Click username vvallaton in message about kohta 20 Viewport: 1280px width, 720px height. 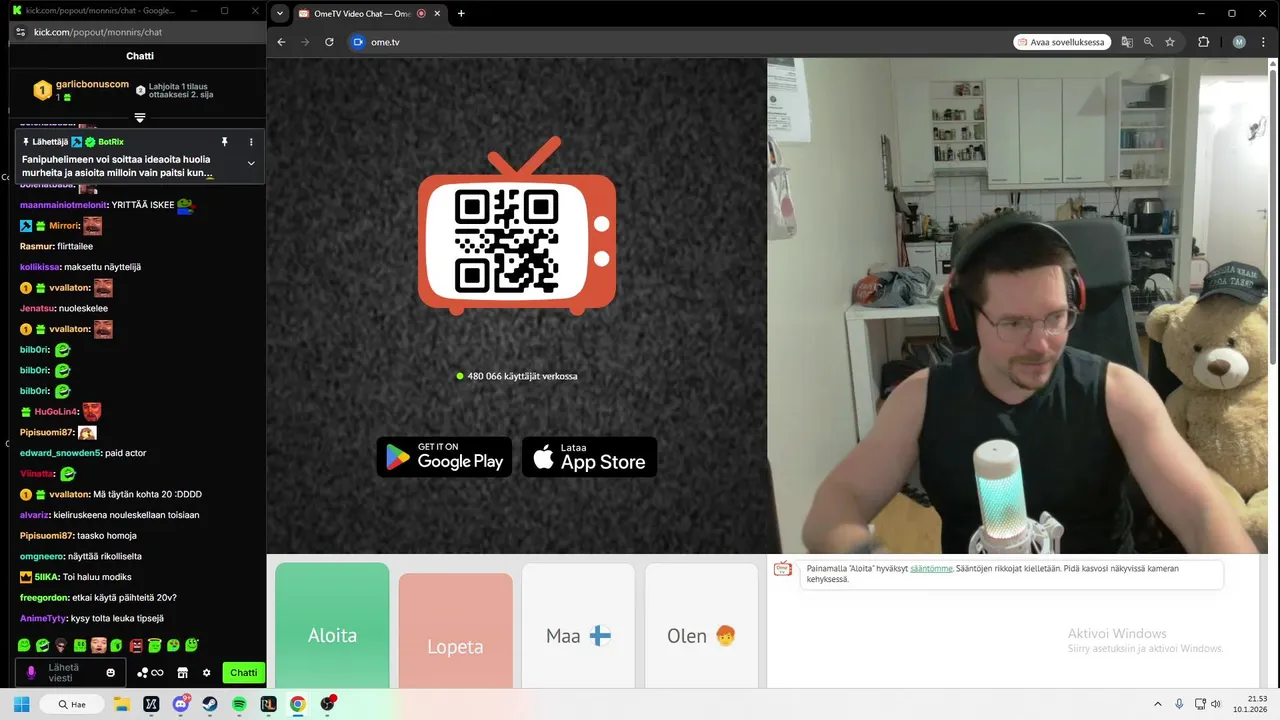[x=69, y=494]
